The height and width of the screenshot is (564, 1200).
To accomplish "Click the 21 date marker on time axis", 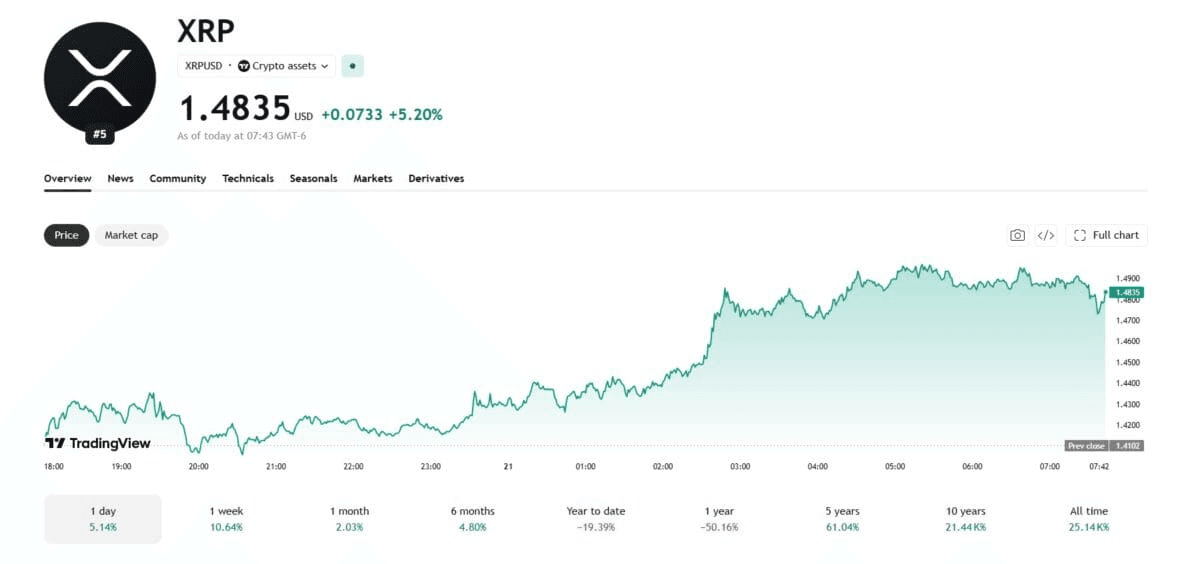I will coord(508,466).
